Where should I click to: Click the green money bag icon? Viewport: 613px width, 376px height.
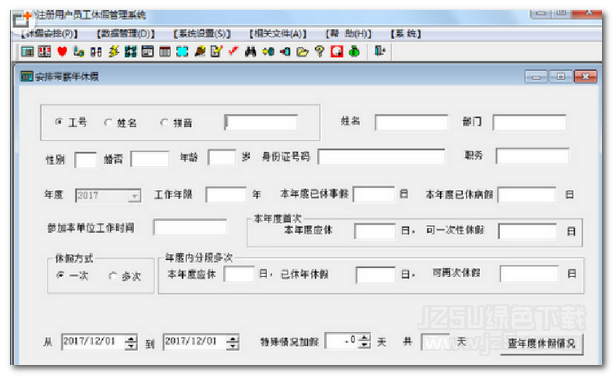(354, 52)
